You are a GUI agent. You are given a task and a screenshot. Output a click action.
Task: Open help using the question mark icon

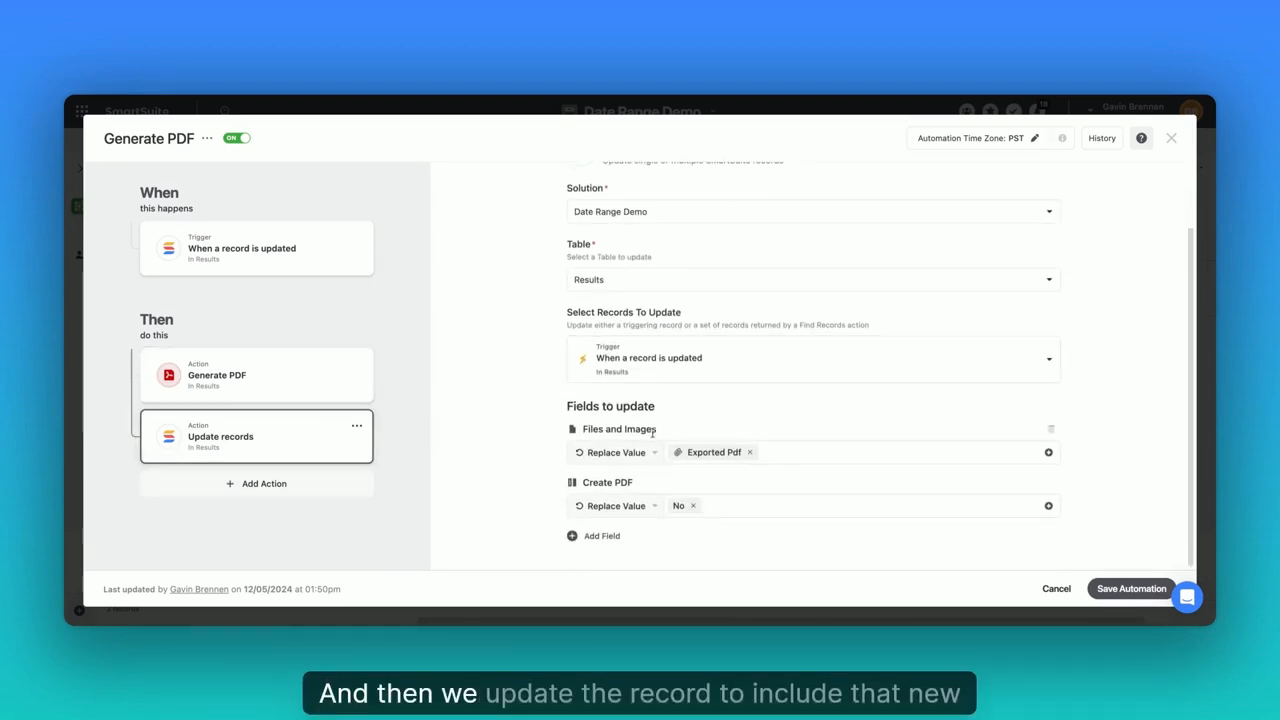tap(1141, 138)
